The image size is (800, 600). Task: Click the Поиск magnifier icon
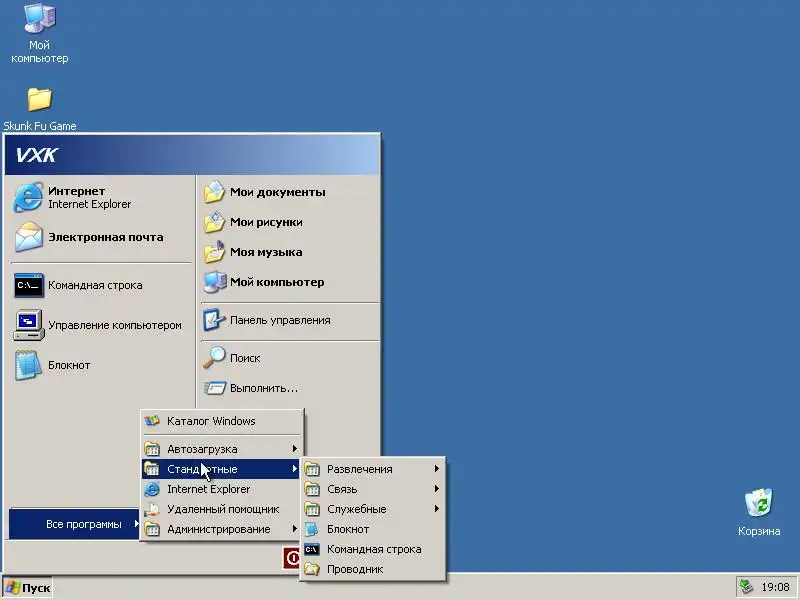coord(214,358)
